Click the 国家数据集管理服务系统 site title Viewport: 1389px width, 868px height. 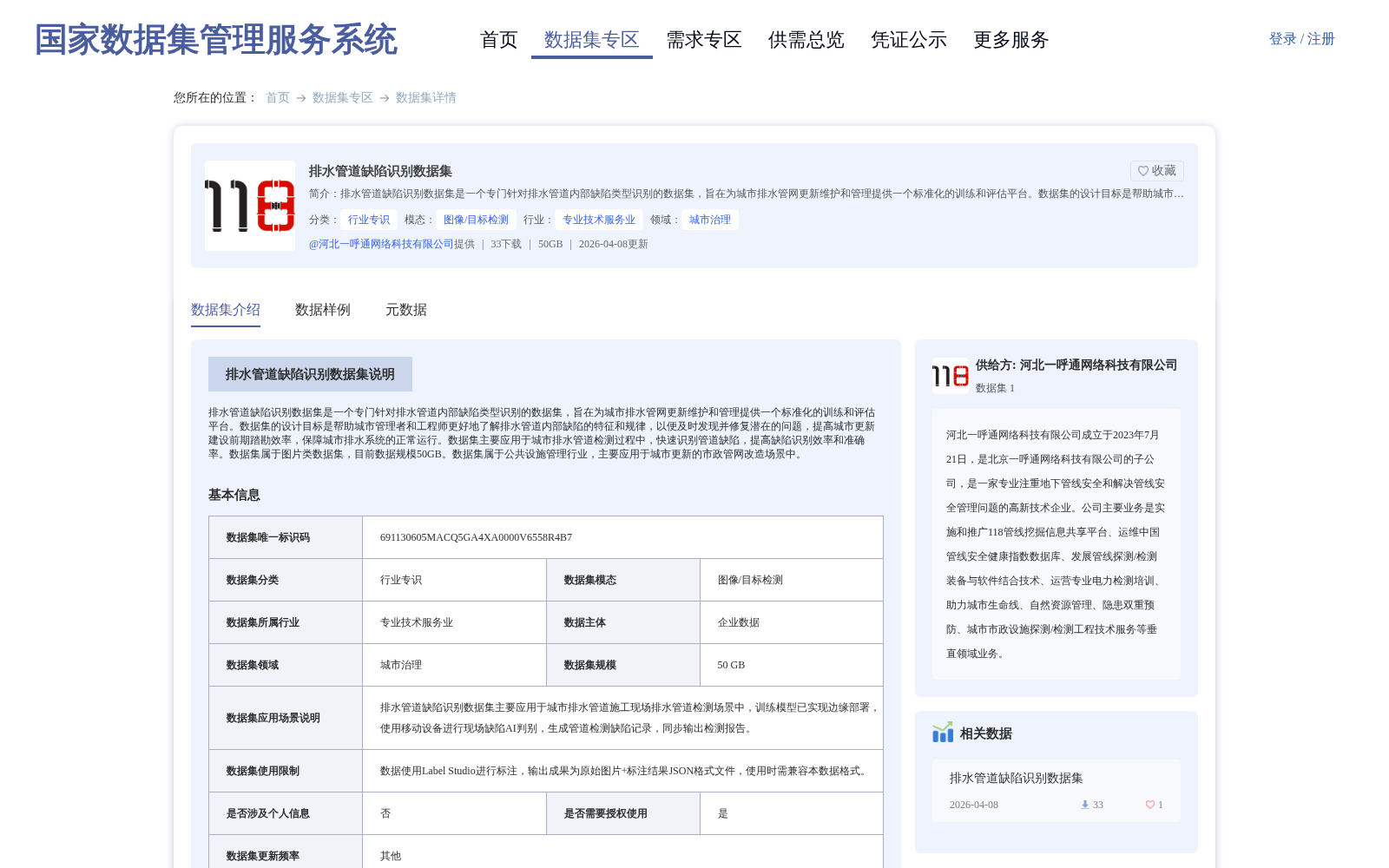[216, 40]
